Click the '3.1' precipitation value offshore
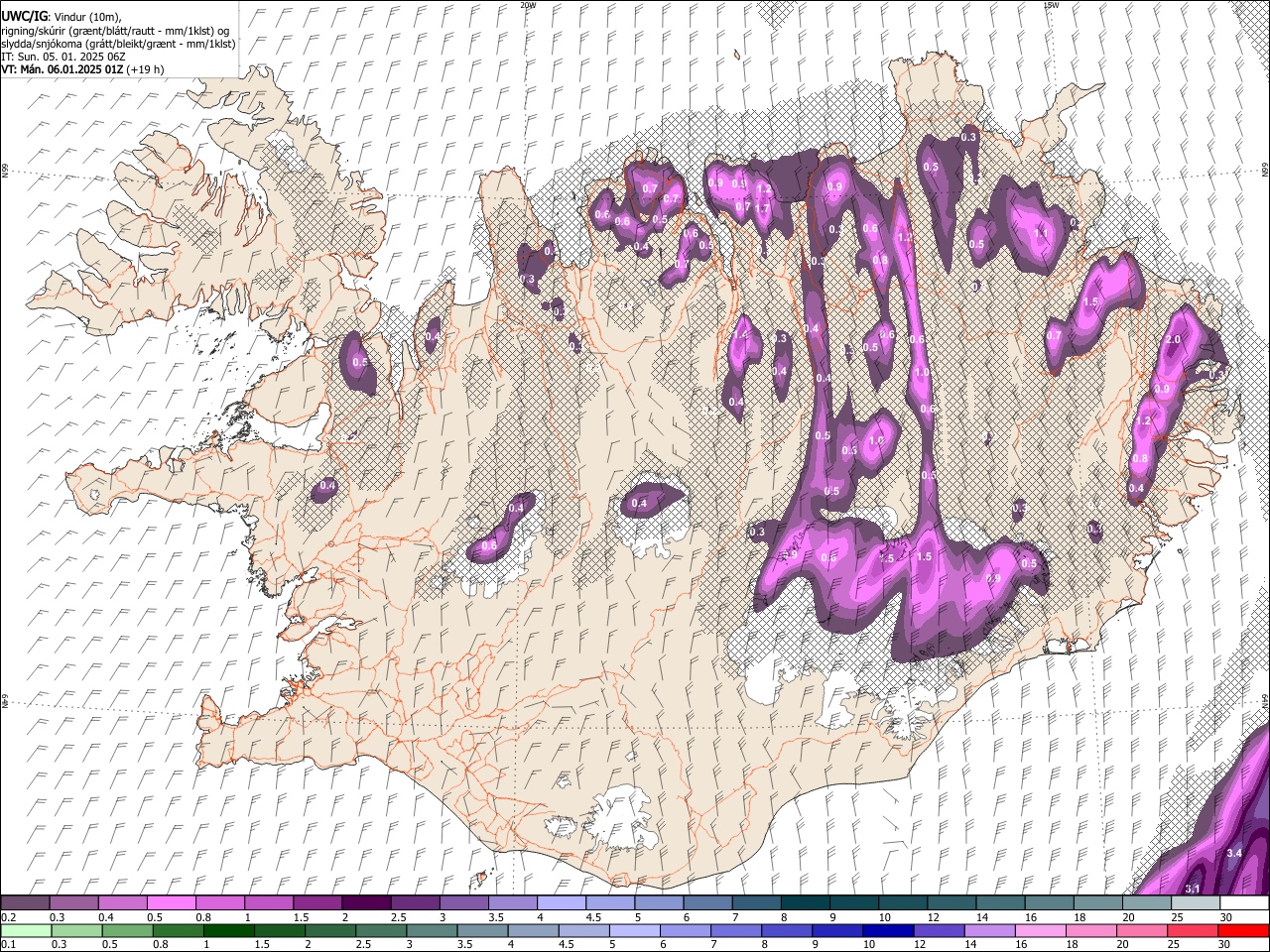Viewport: 1270px width, 952px height. tap(1194, 889)
